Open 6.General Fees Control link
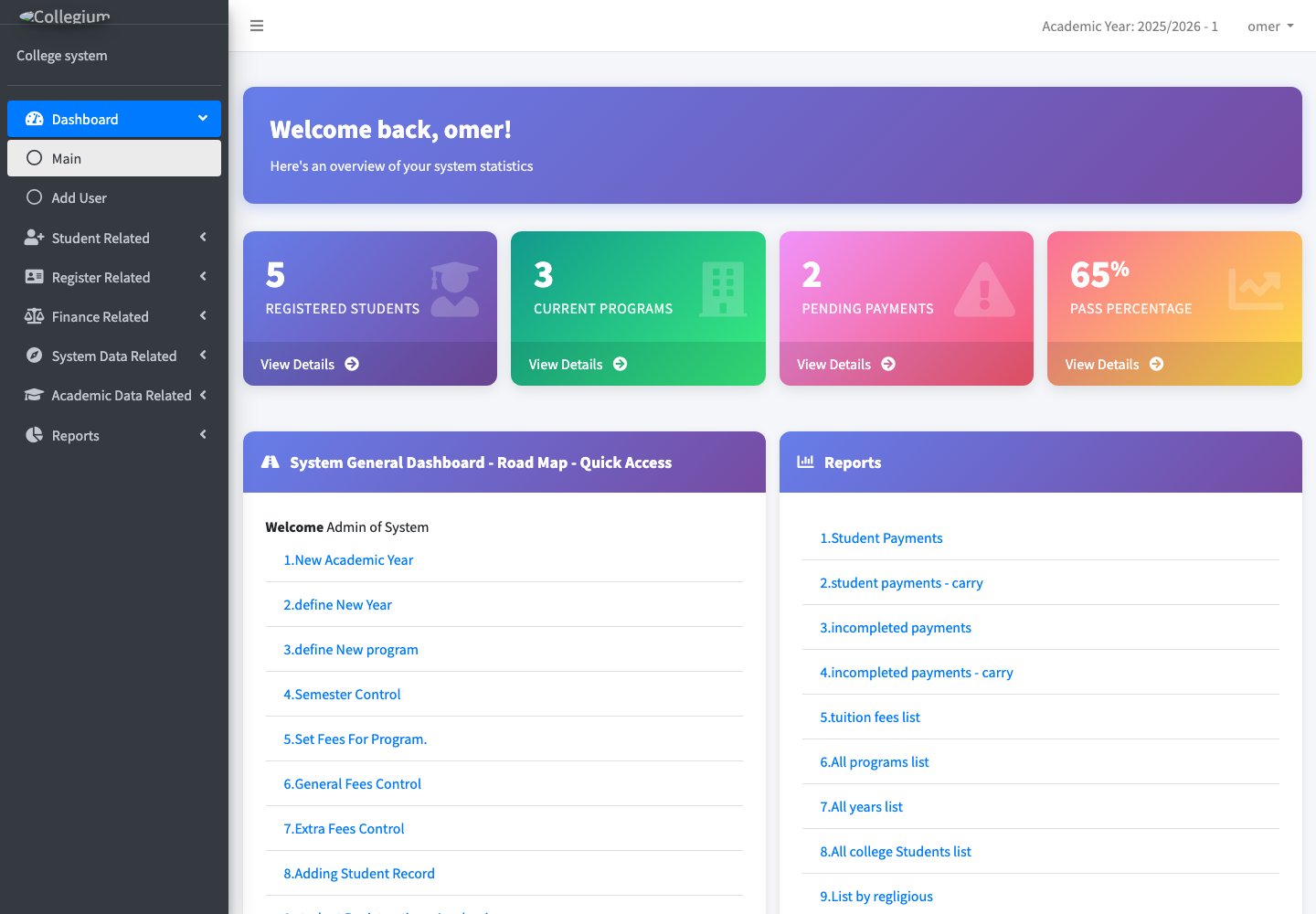Screen dimensions: 1316x914 coord(352,783)
